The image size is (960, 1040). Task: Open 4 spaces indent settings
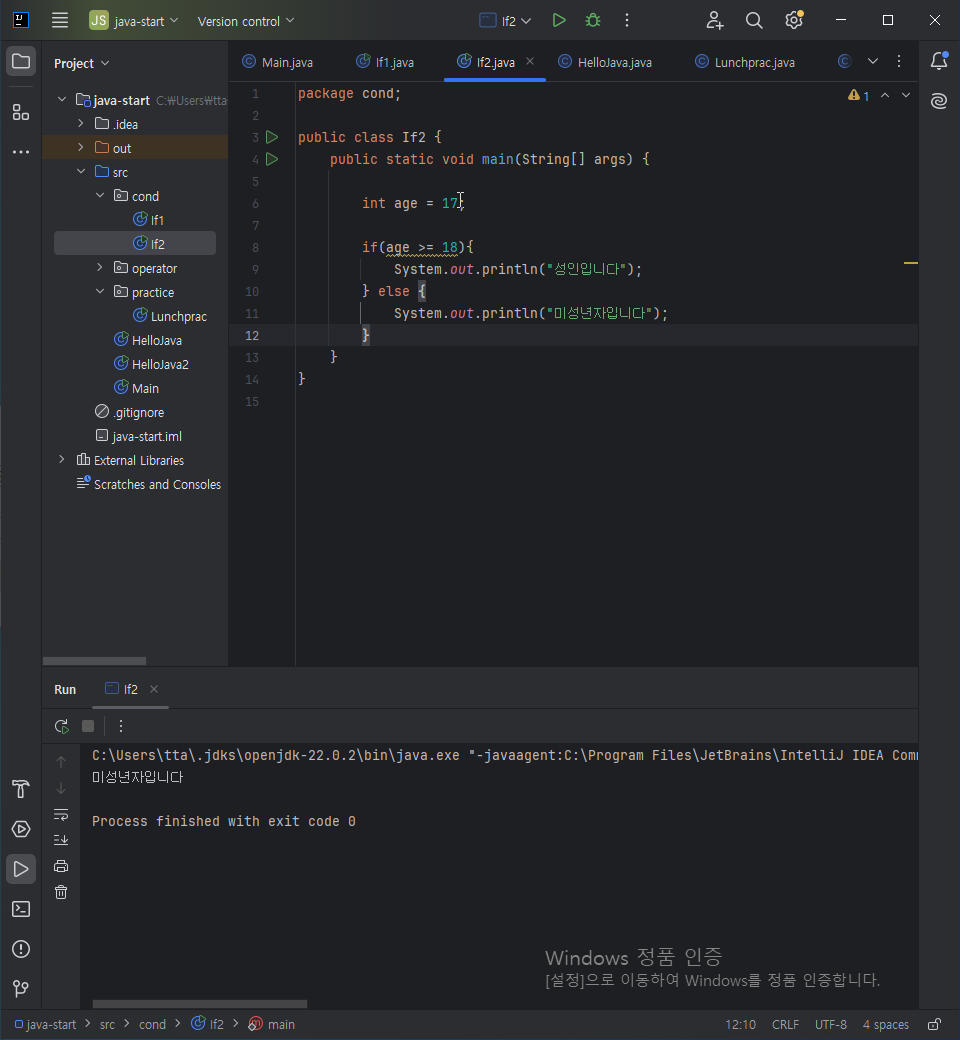coord(886,1025)
